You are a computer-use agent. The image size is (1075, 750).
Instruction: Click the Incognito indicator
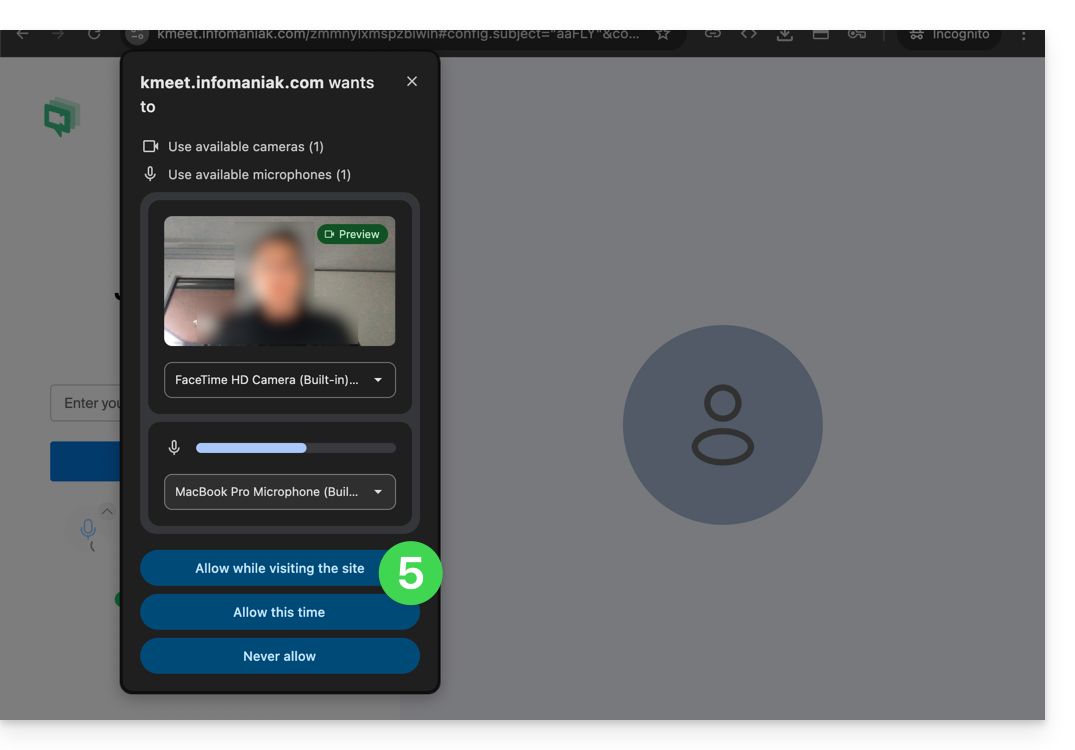point(948,34)
